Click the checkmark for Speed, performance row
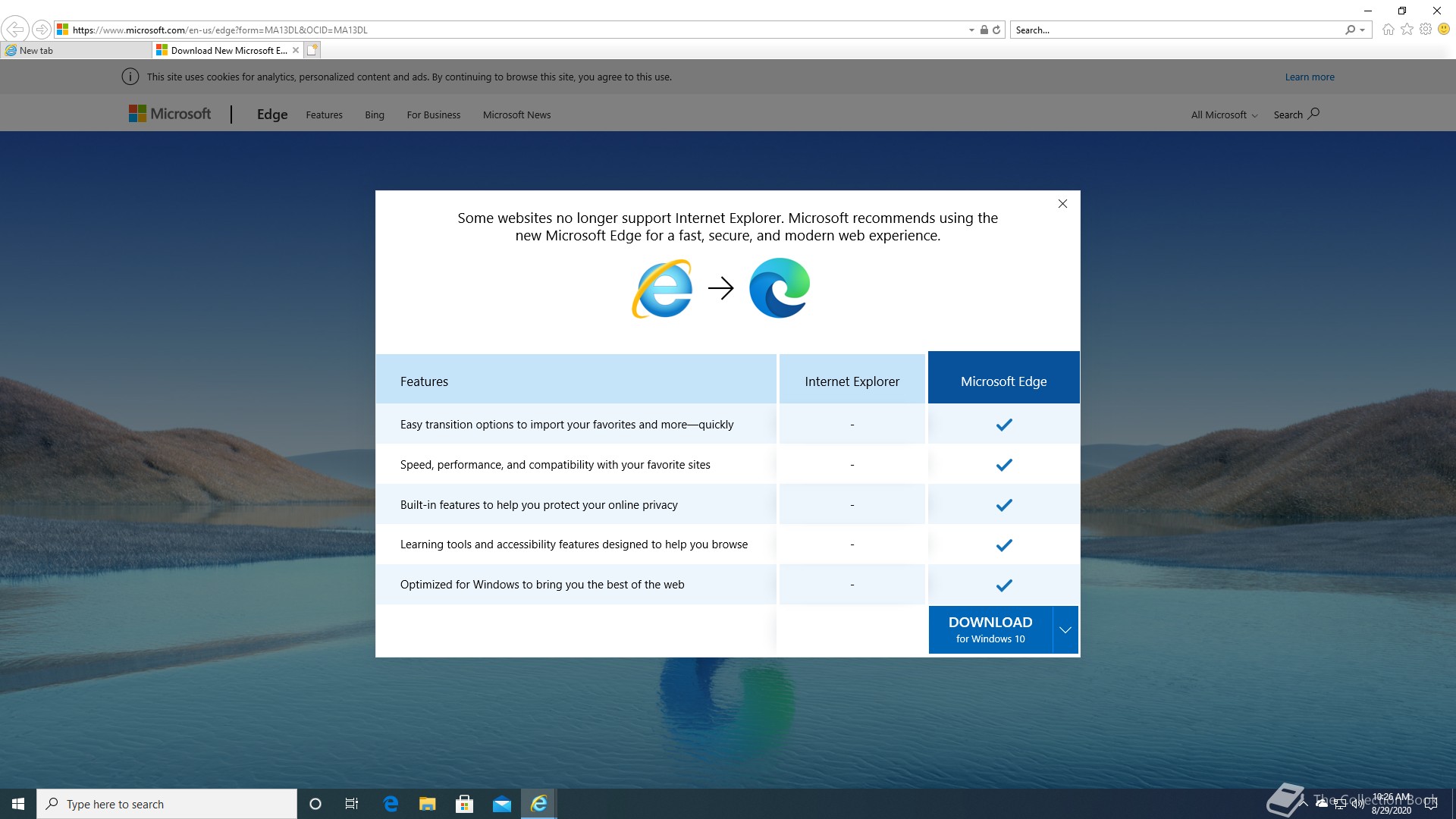 1004,465
